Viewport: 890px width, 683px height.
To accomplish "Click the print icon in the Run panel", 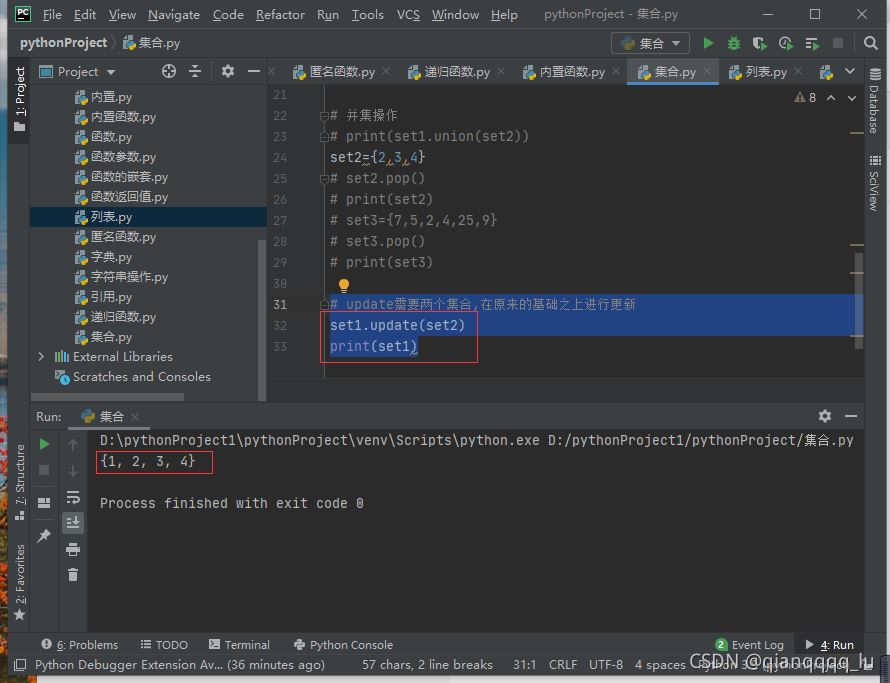I will pos(73,549).
